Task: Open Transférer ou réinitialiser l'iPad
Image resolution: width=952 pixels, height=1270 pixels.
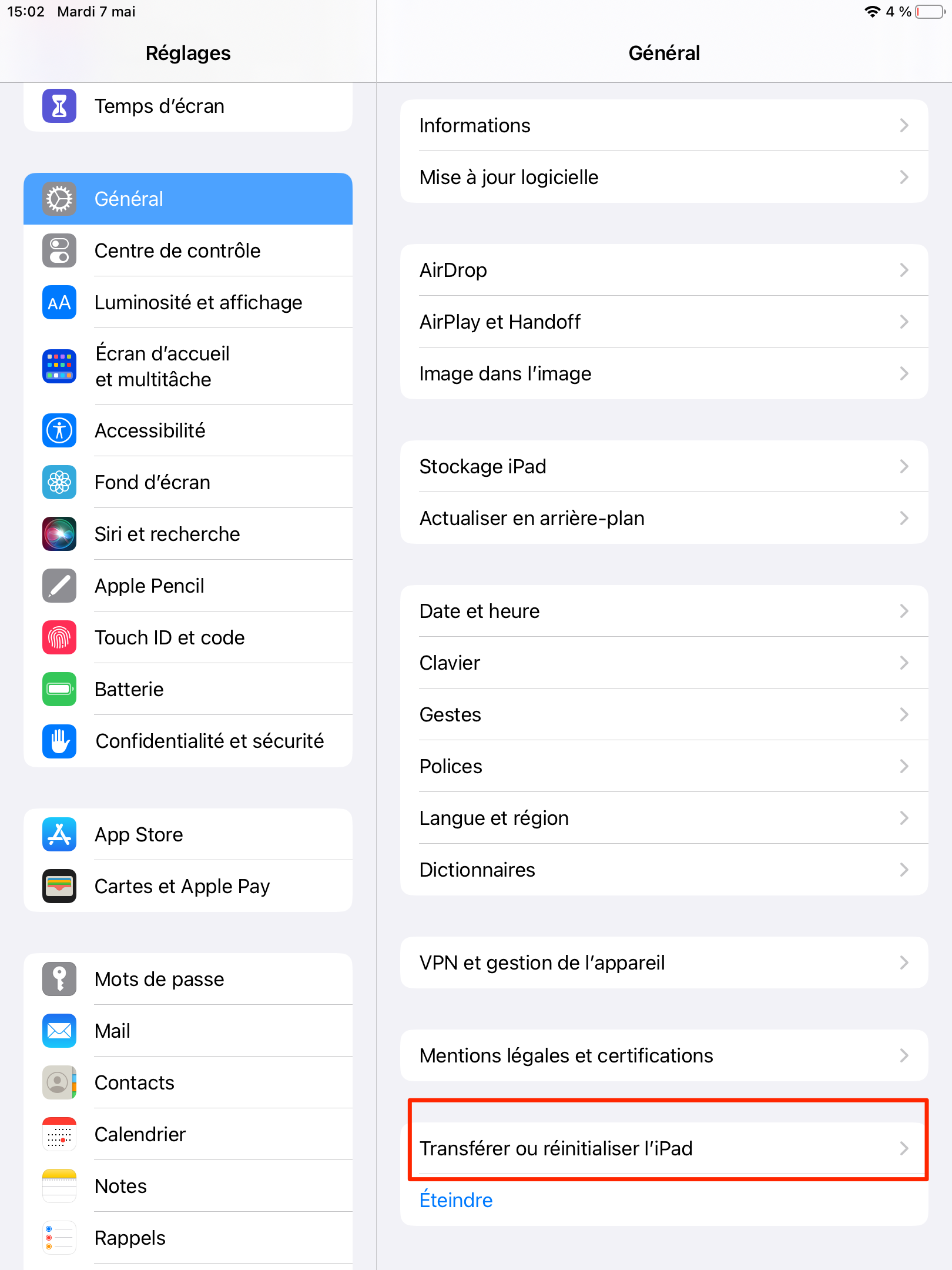Action: click(x=664, y=1148)
